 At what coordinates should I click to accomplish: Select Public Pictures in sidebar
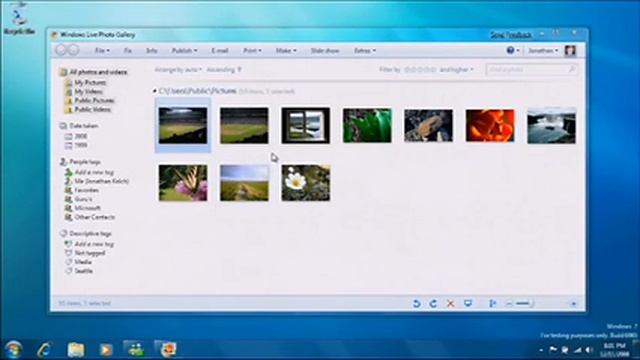tap(94, 100)
